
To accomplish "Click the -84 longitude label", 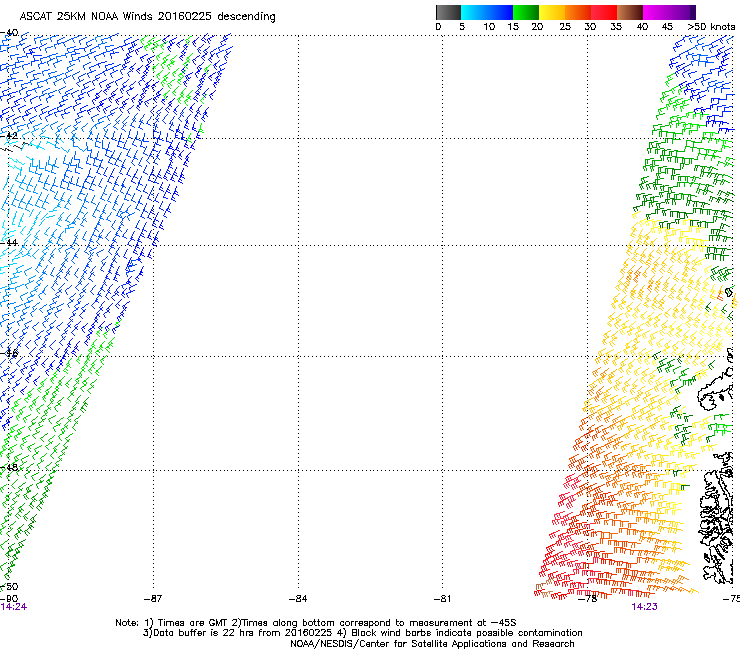I will [298, 599].
